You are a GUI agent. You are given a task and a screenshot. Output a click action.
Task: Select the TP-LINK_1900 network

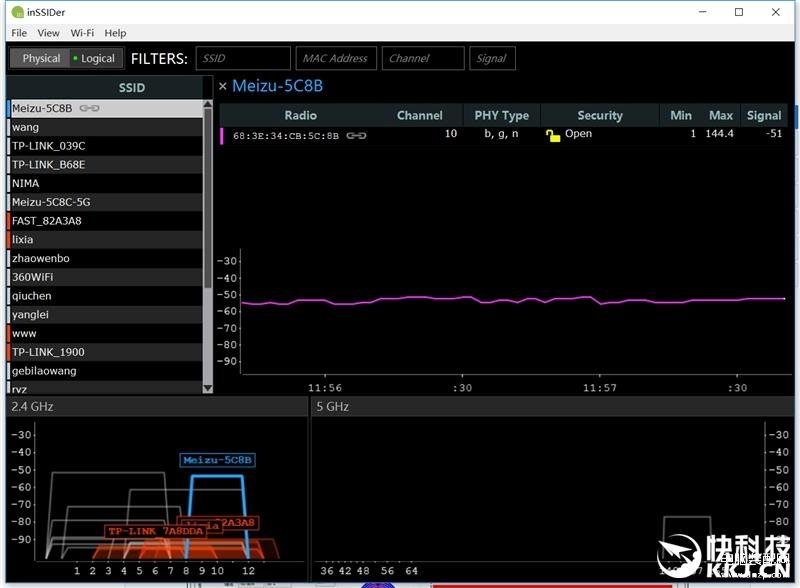(105, 352)
